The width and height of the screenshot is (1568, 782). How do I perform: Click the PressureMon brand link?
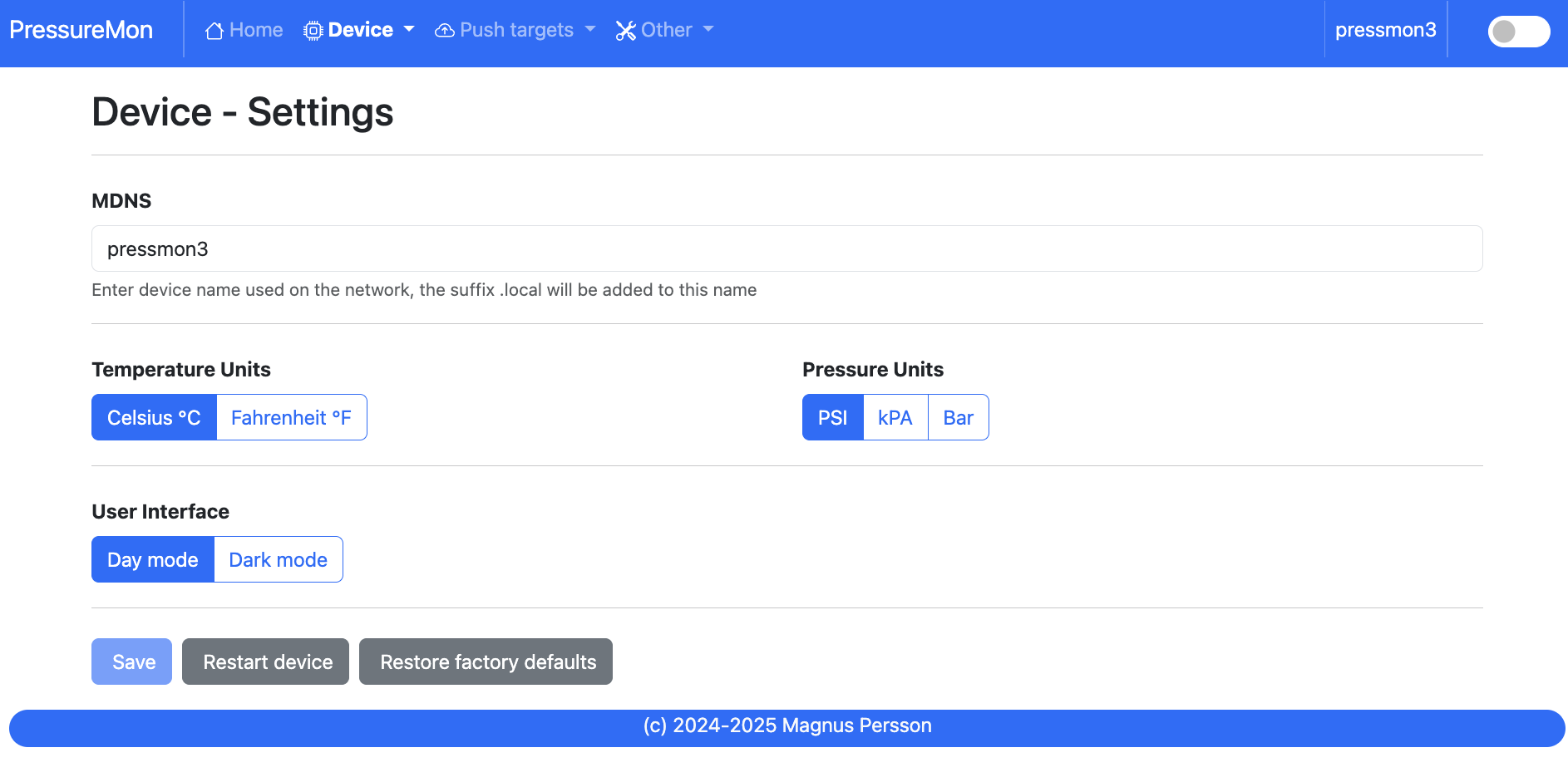pos(81,30)
